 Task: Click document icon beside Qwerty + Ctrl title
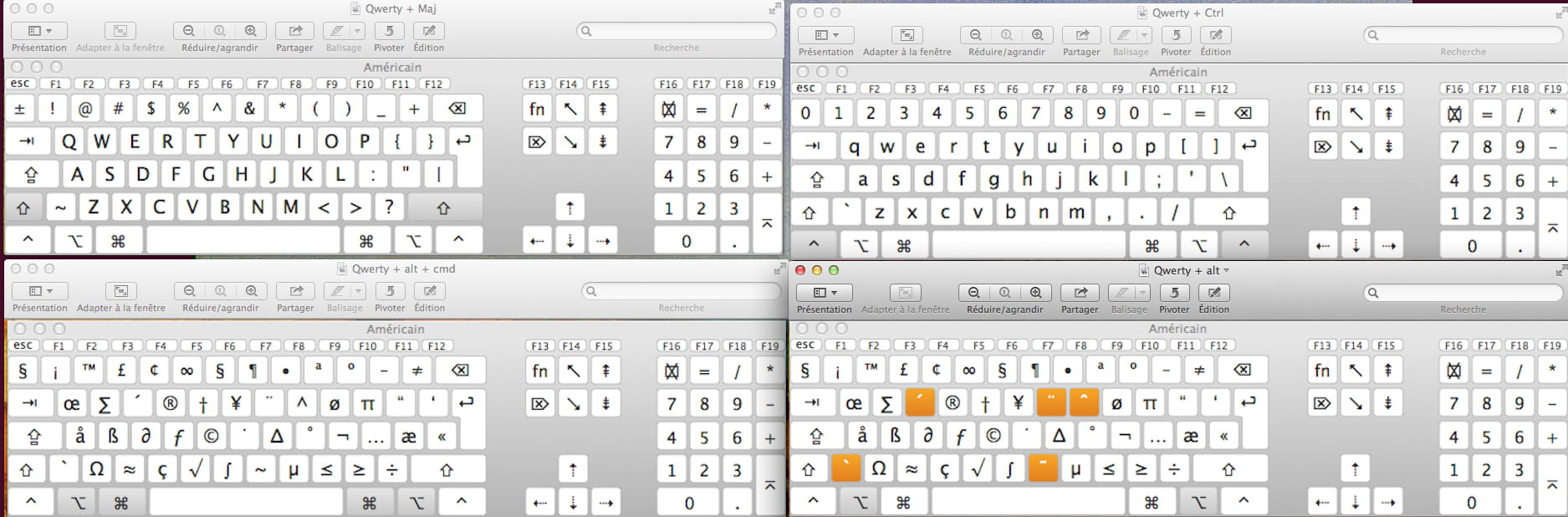[x=1142, y=13]
